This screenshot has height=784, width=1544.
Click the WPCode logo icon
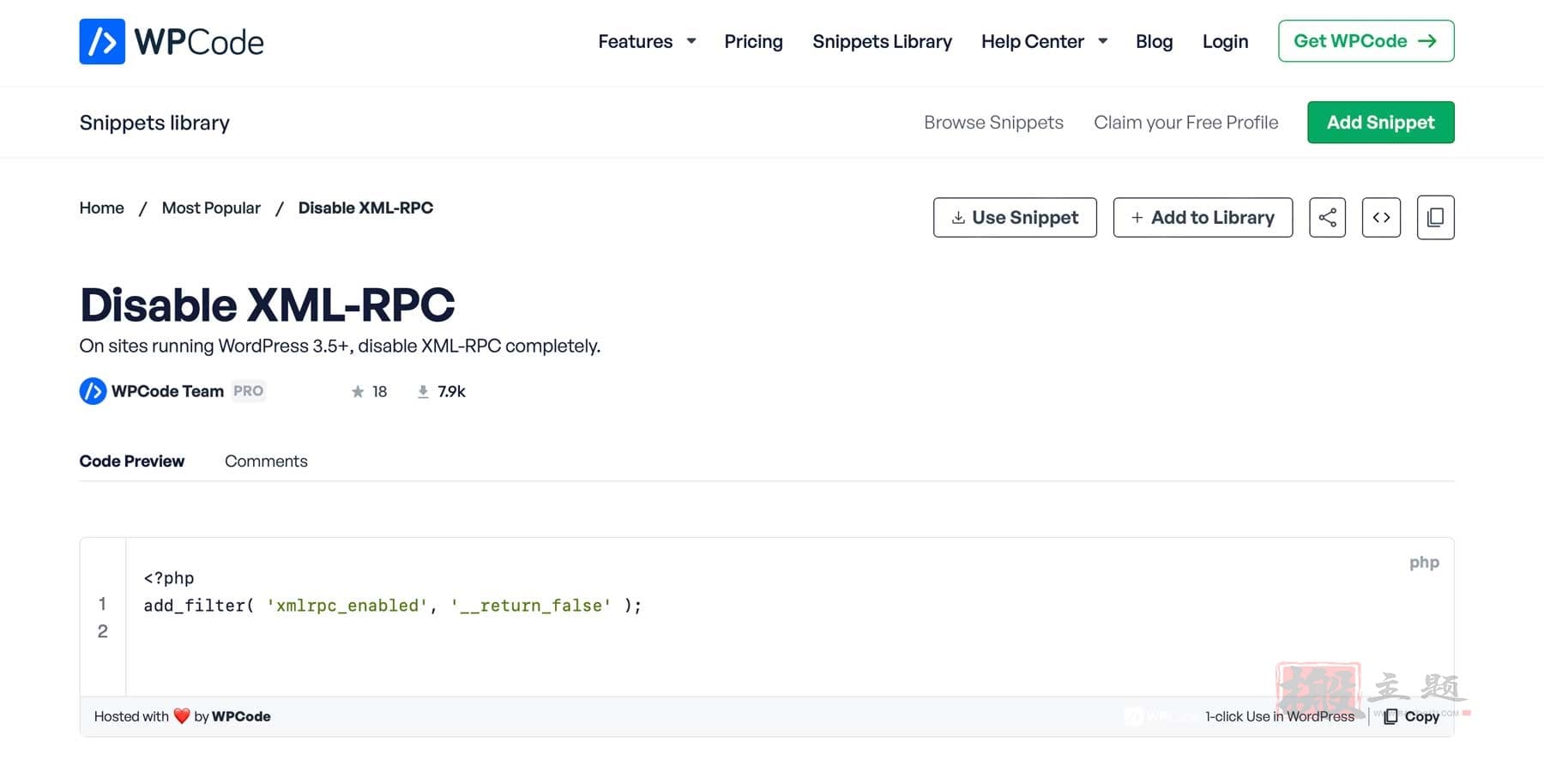[102, 41]
